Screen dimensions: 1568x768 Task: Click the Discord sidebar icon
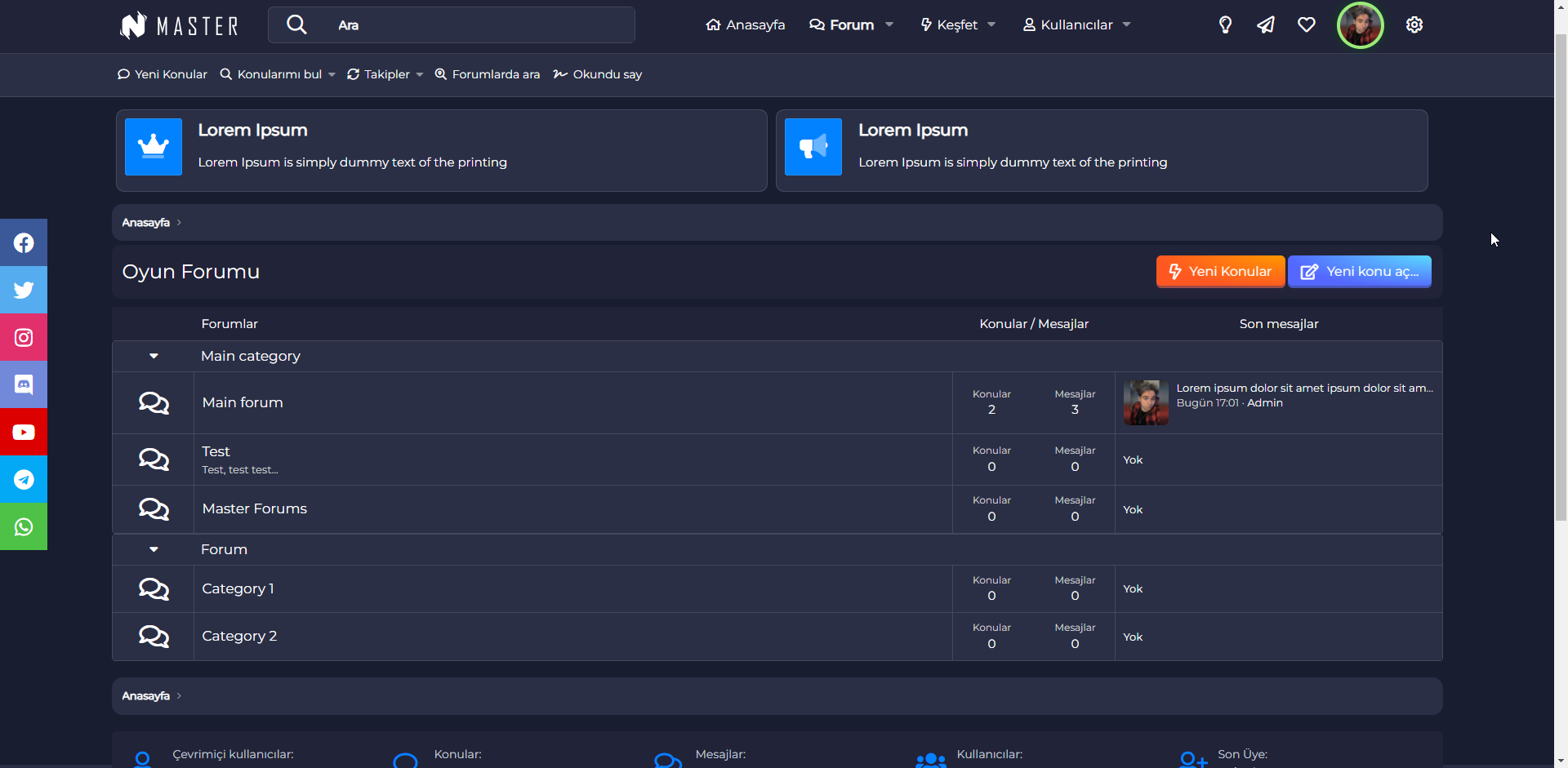click(x=24, y=384)
